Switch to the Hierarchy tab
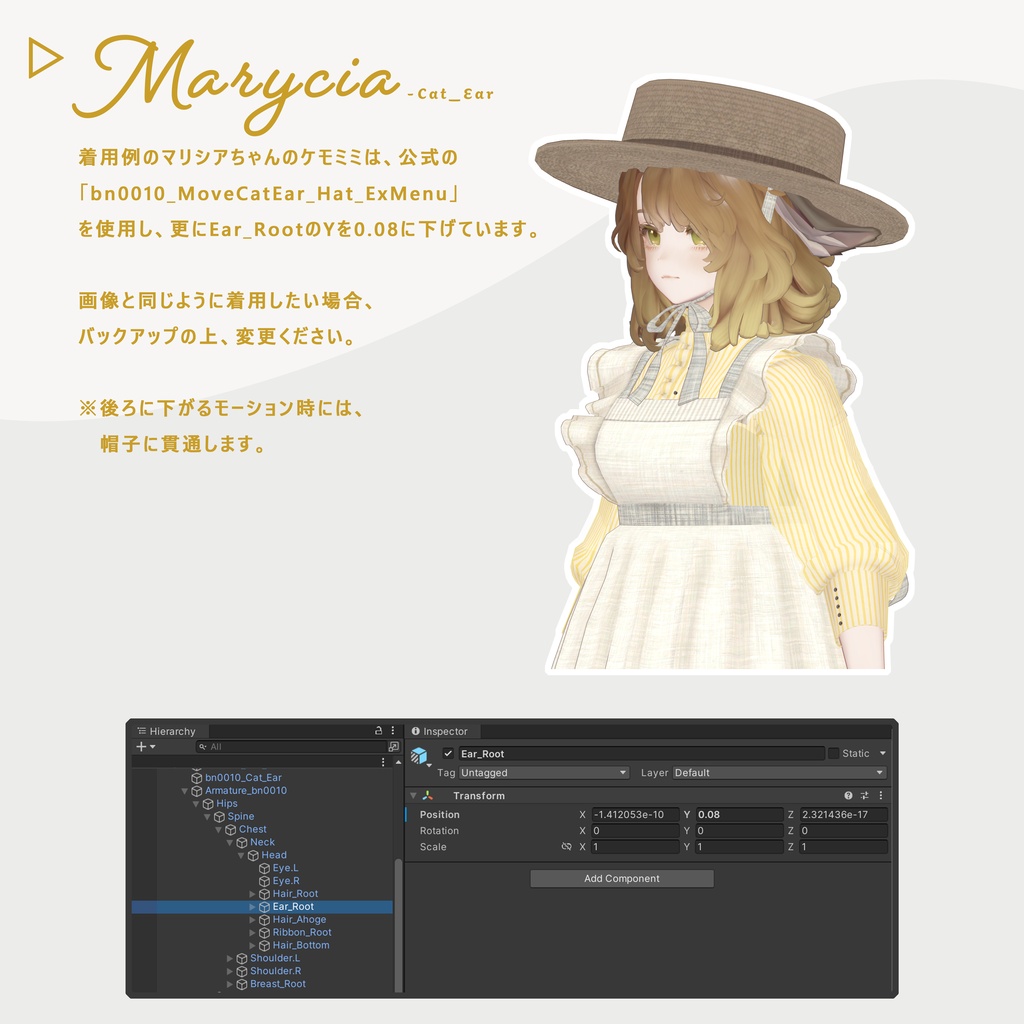1024x1024 pixels. 168,731
